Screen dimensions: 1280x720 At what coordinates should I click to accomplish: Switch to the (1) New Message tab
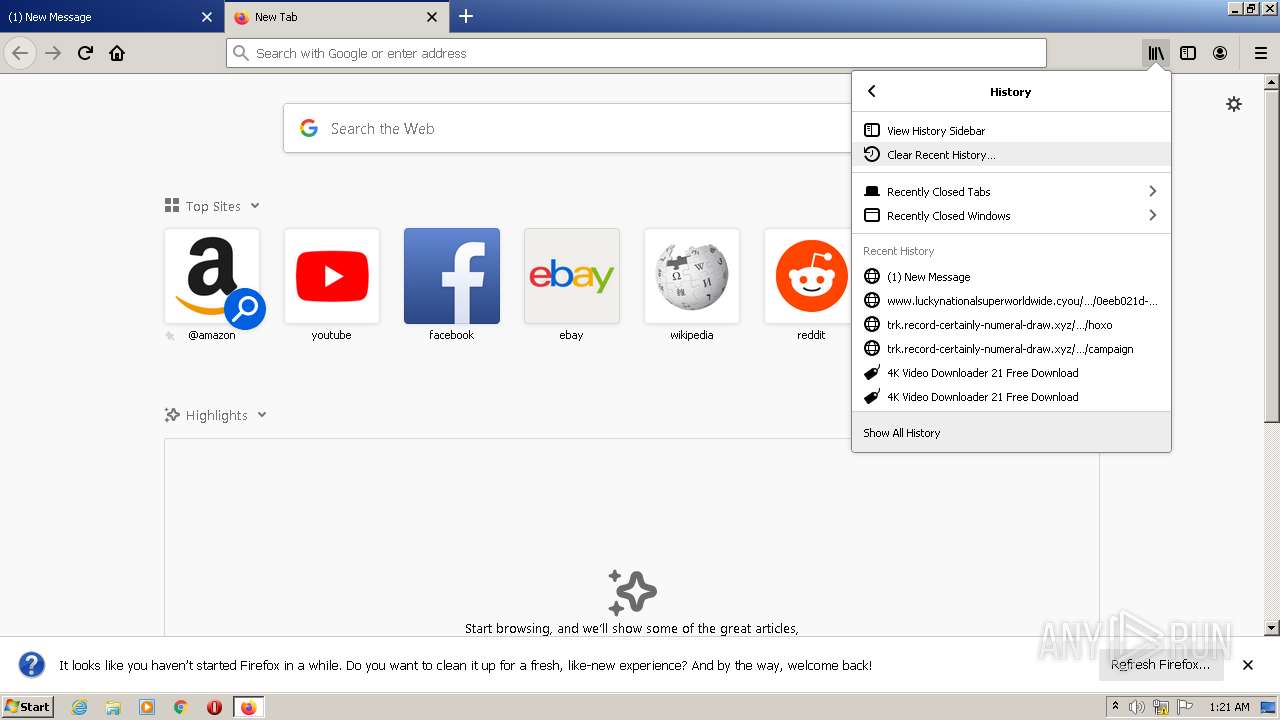(x=111, y=17)
